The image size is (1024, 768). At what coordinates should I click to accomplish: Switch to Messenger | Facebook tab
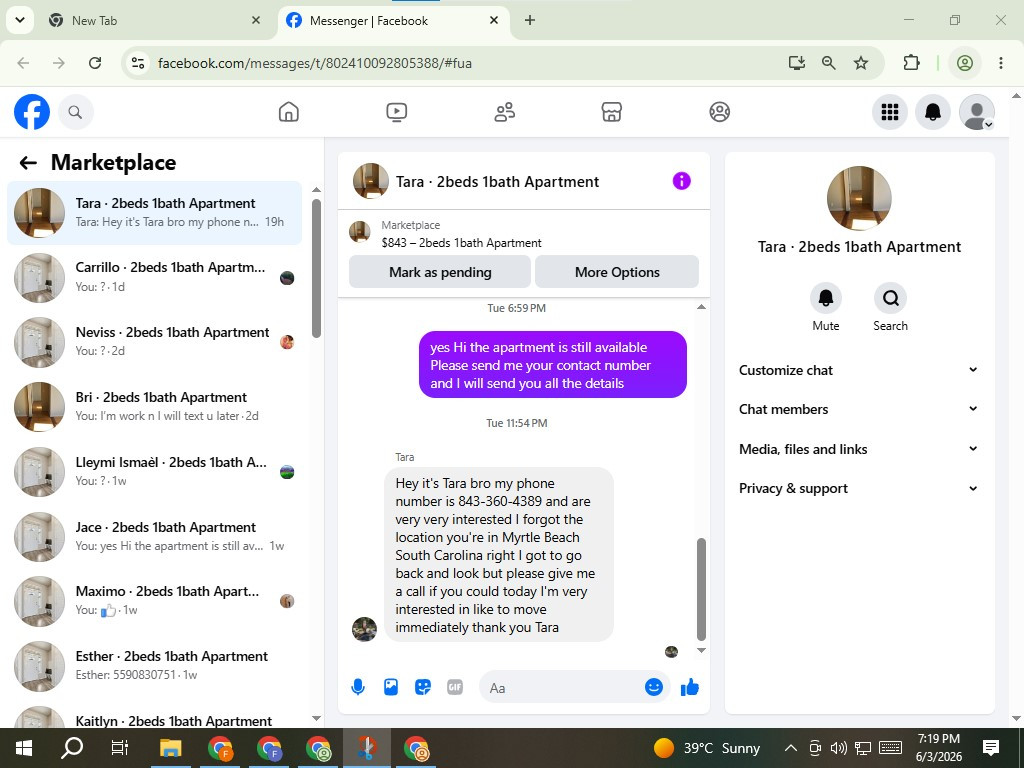pyautogui.click(x=392, y=20)
